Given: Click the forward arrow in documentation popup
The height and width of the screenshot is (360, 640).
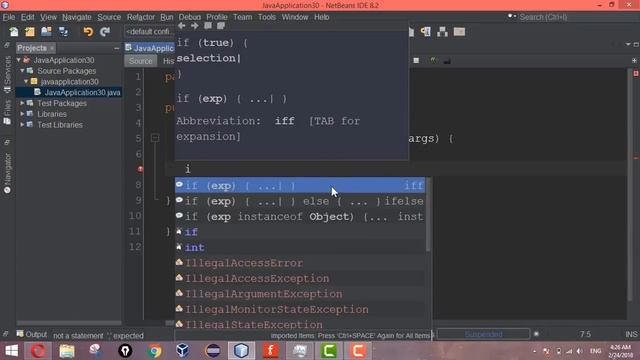Looking at the screenshot, I should point(195,26).
